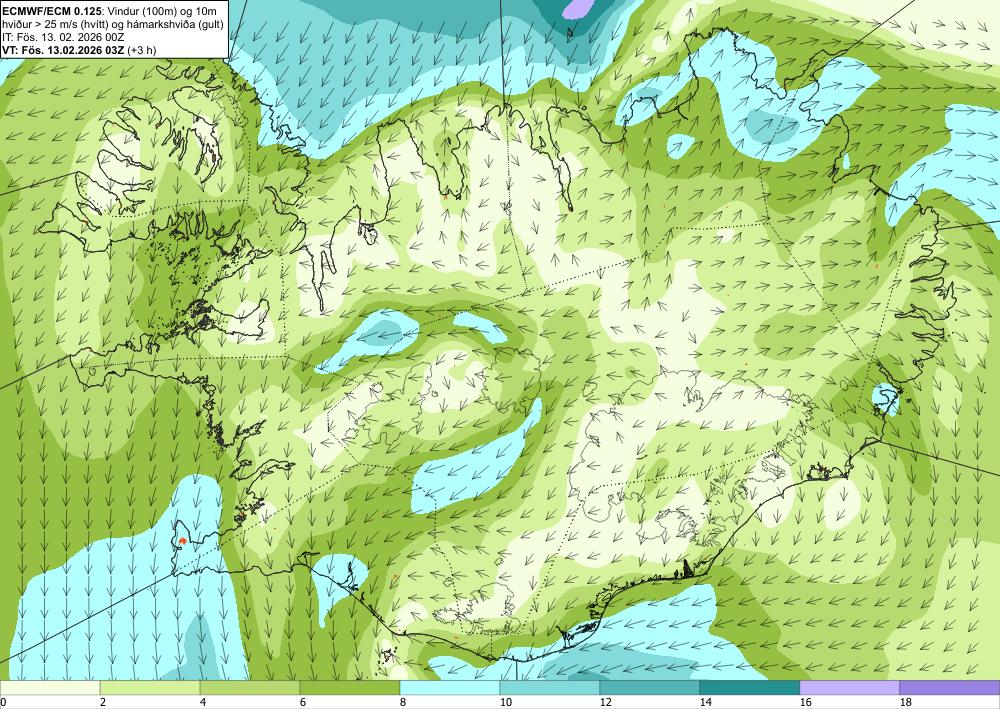
Task: Click the orange gust marker on Reykjanes peninsula
Action: pos(182,541)
